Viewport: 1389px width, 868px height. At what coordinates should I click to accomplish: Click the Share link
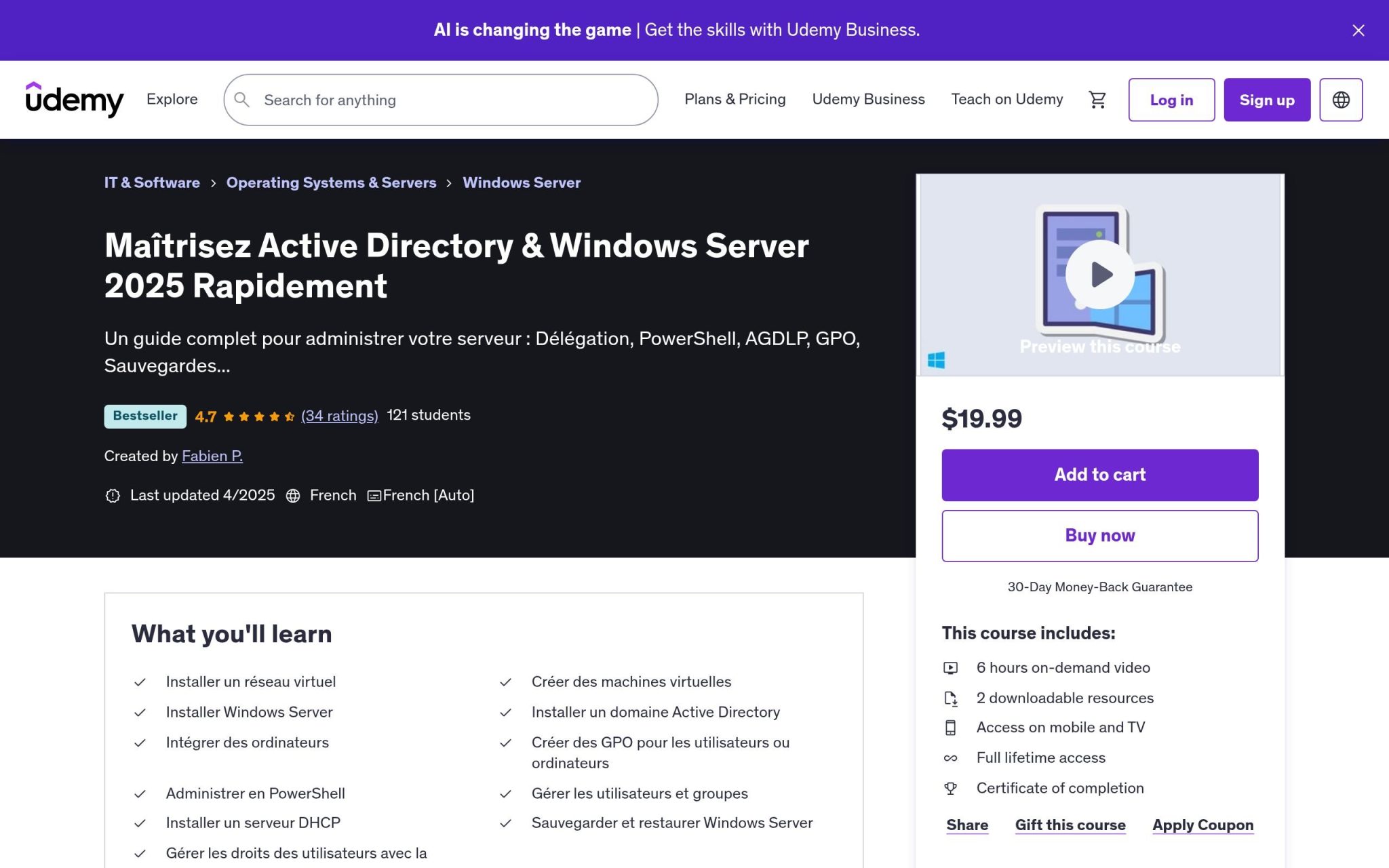pos(967,825)
